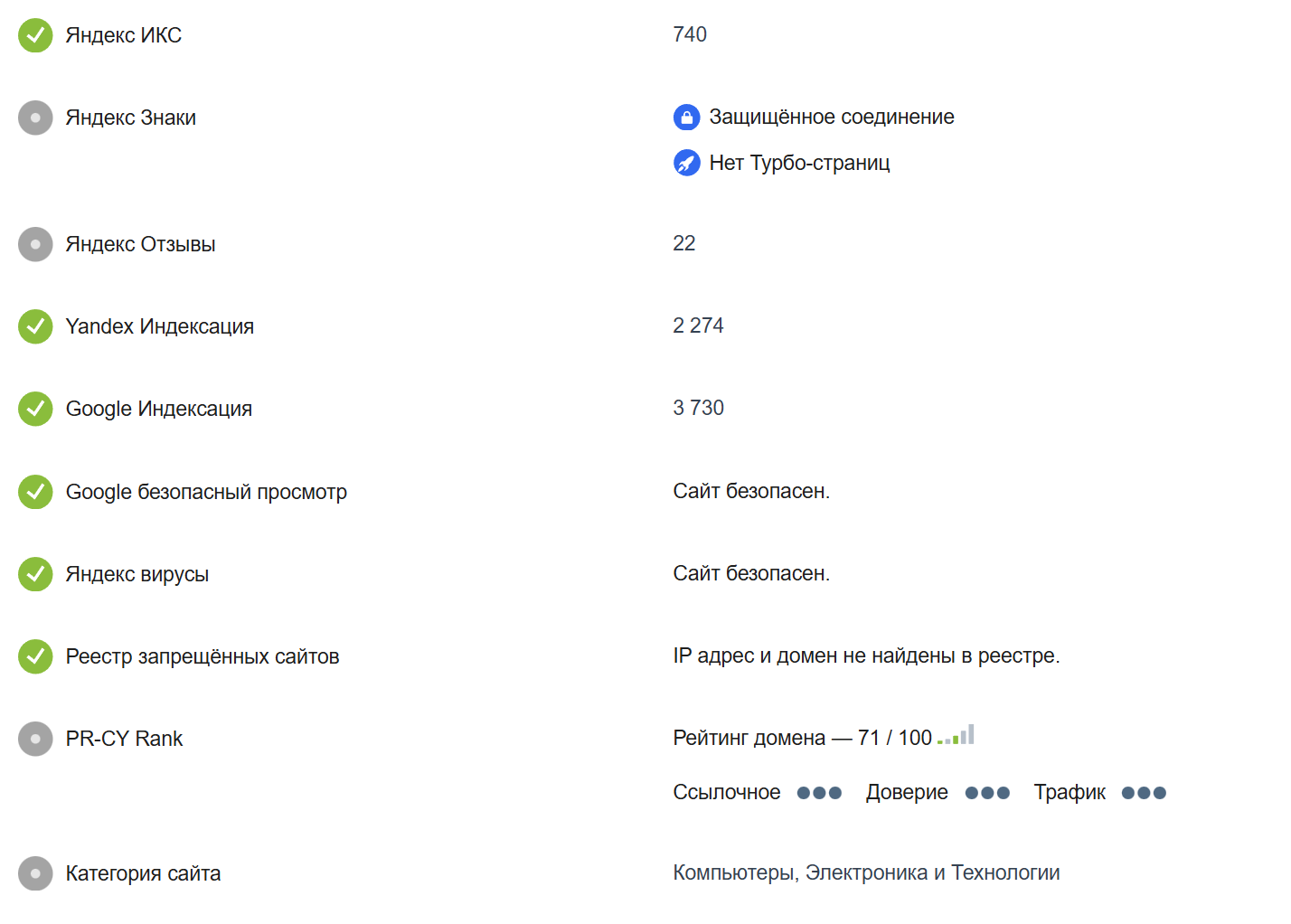The width and height of the screenshot is (1291, 924).
Task: Click the domain rating signal bars icon
Action: (956, 736)
